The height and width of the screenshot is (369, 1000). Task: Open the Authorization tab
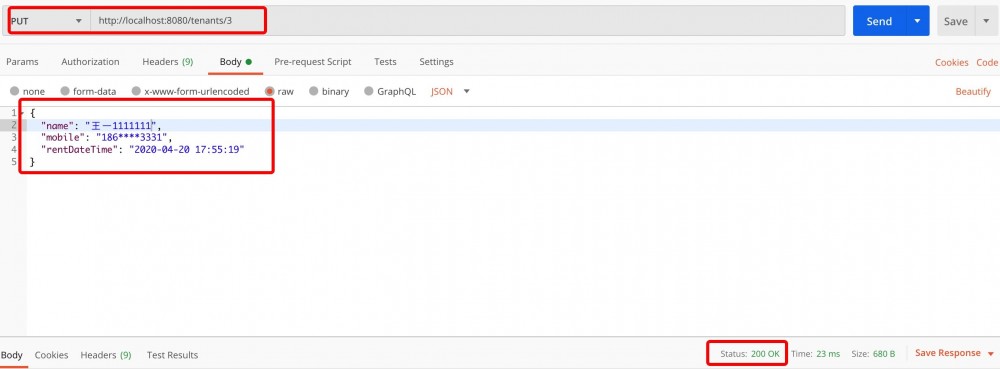pos(90,62)
